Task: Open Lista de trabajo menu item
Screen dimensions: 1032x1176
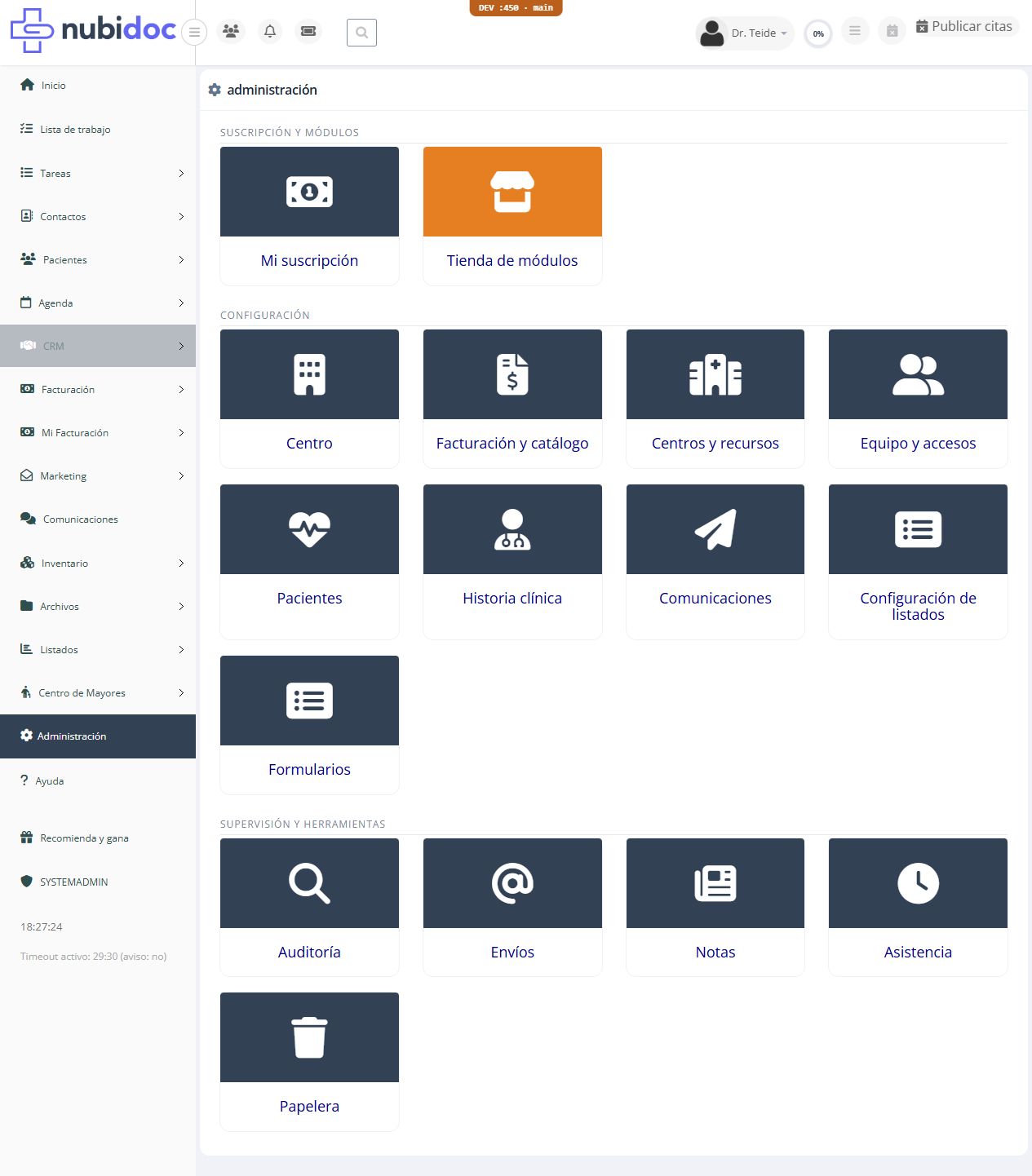Action: 98,129
